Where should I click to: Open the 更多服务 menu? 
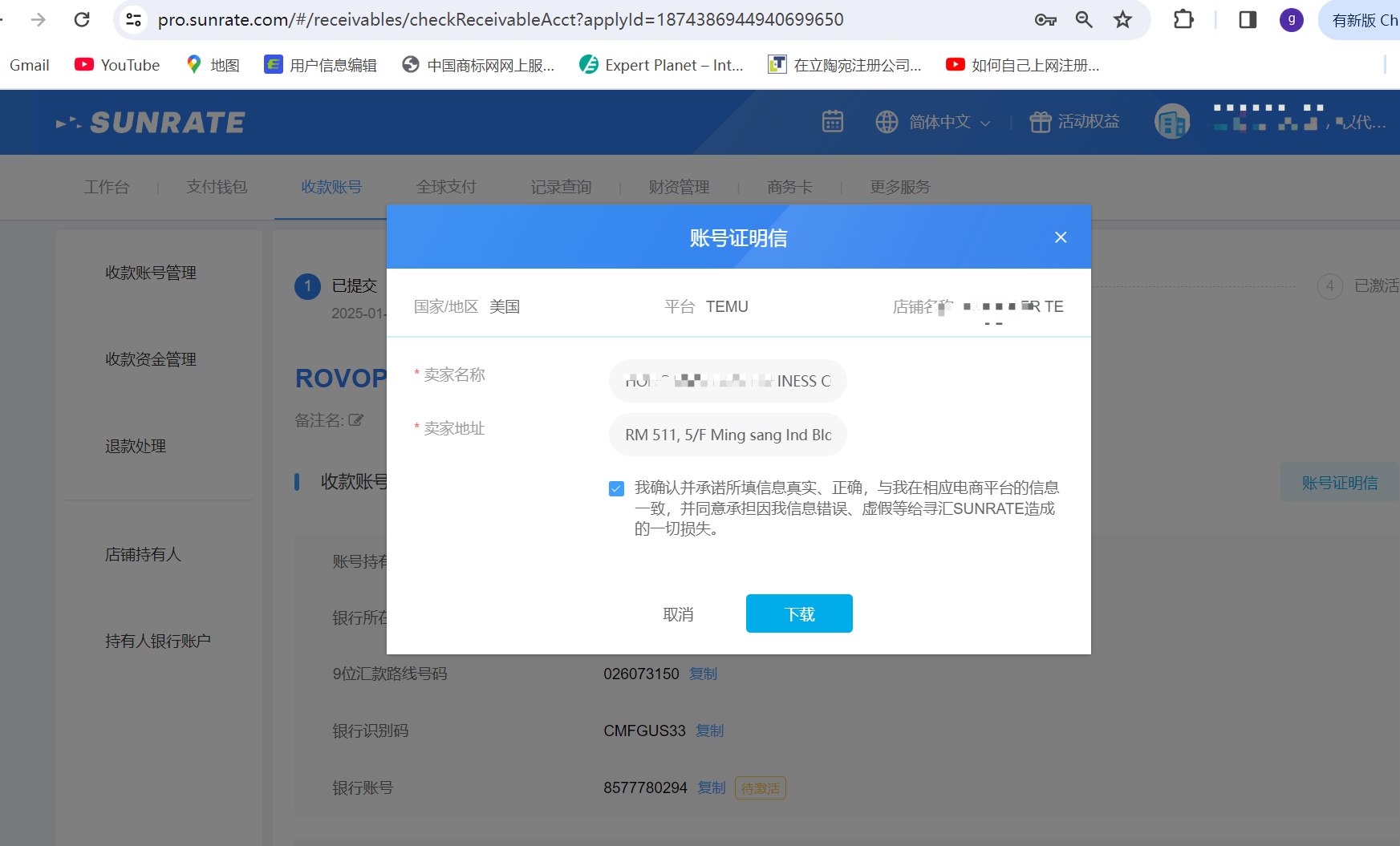(900, 187)
